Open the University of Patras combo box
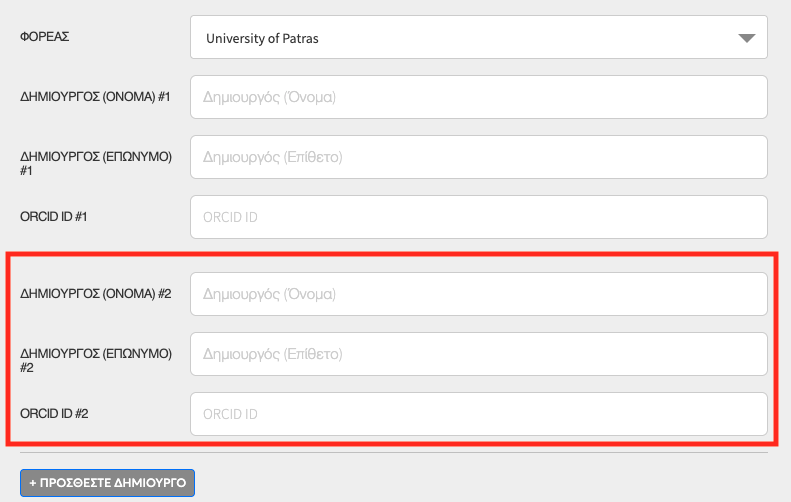Image resolution: width=791 pixels, height=502 pixels. [x=478, y=39]
